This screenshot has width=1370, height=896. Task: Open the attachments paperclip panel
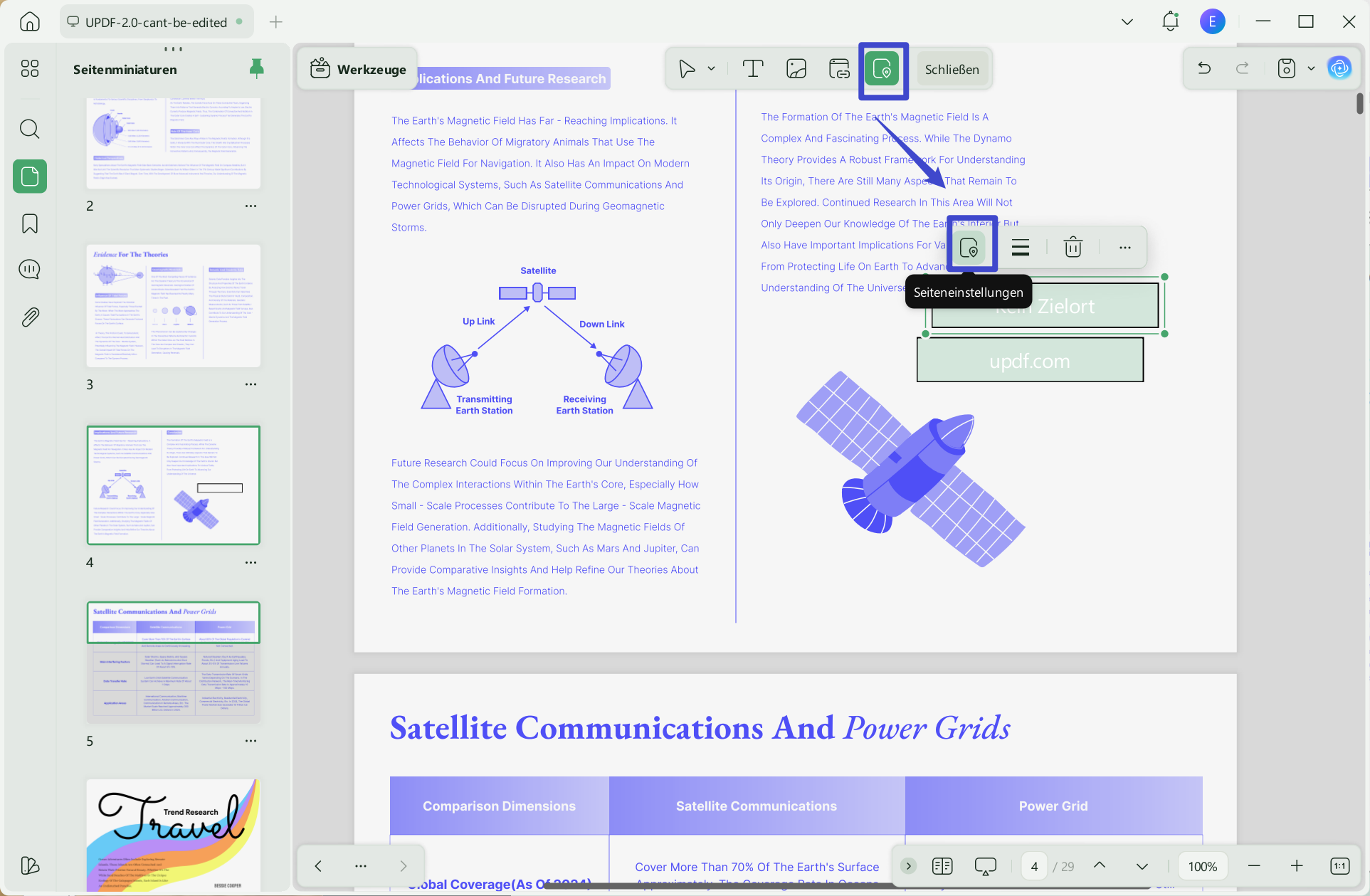(30, 317)
